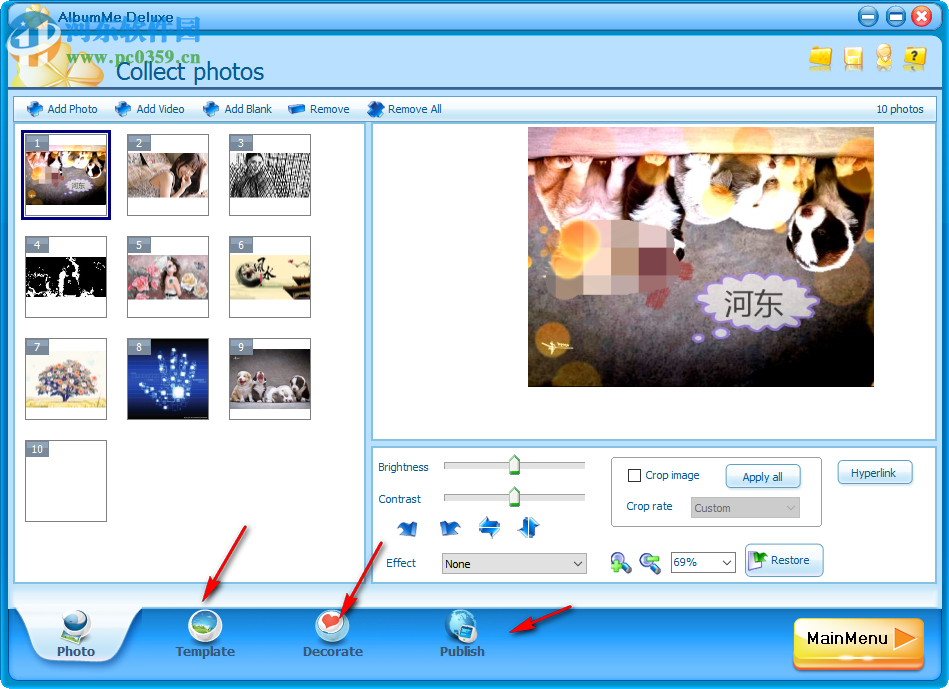
Task: Adjust the Contrast slider handle
Action: coord(514,496)
